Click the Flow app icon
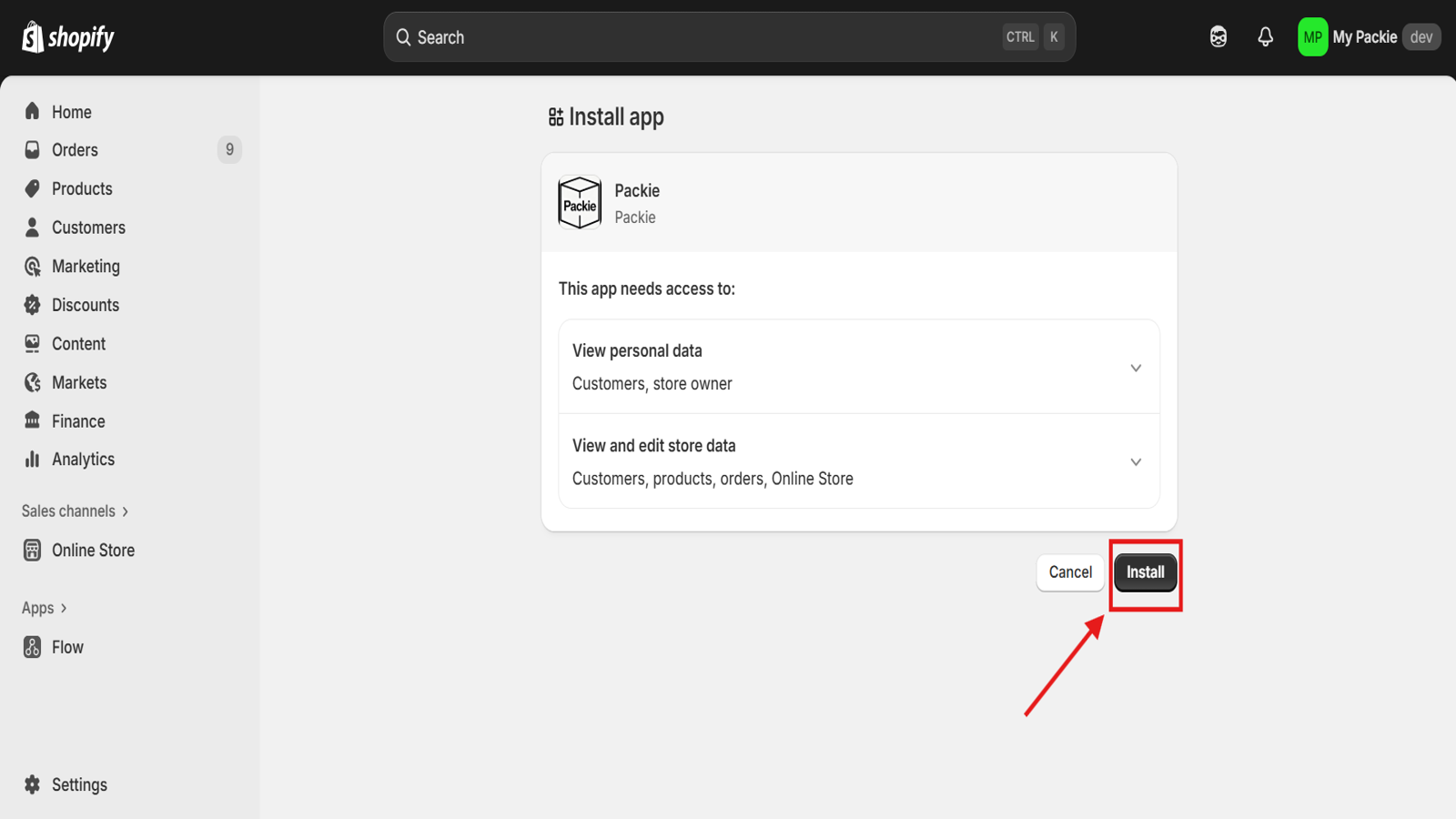1456x819 pixels. [33, 647]
